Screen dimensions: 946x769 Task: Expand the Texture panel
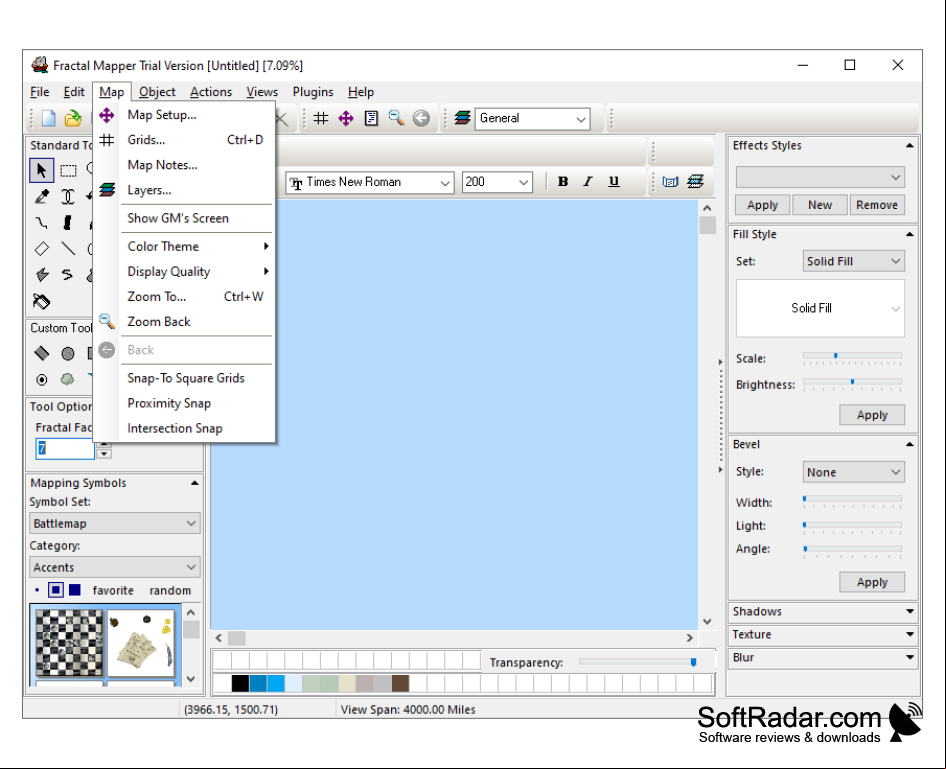pyautogui.click(x=823, y=635)
